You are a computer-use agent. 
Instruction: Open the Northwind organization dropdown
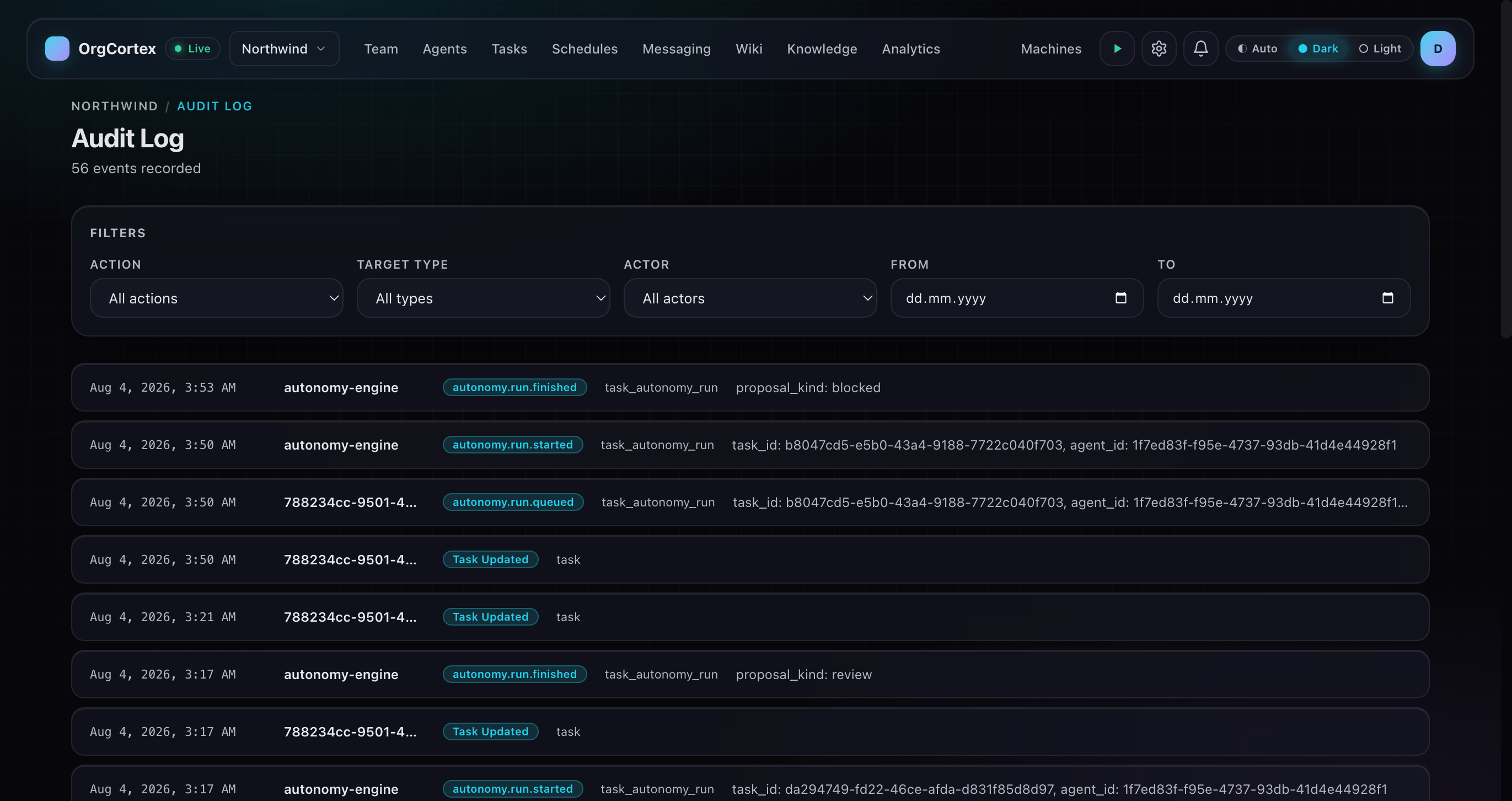(284, 49)
